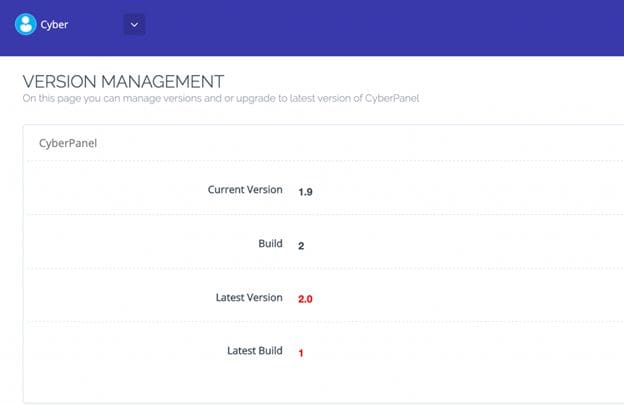Click white space right of VERSION MANAGEMENT heading
The image size is (624, 405).
pos(420,81)
